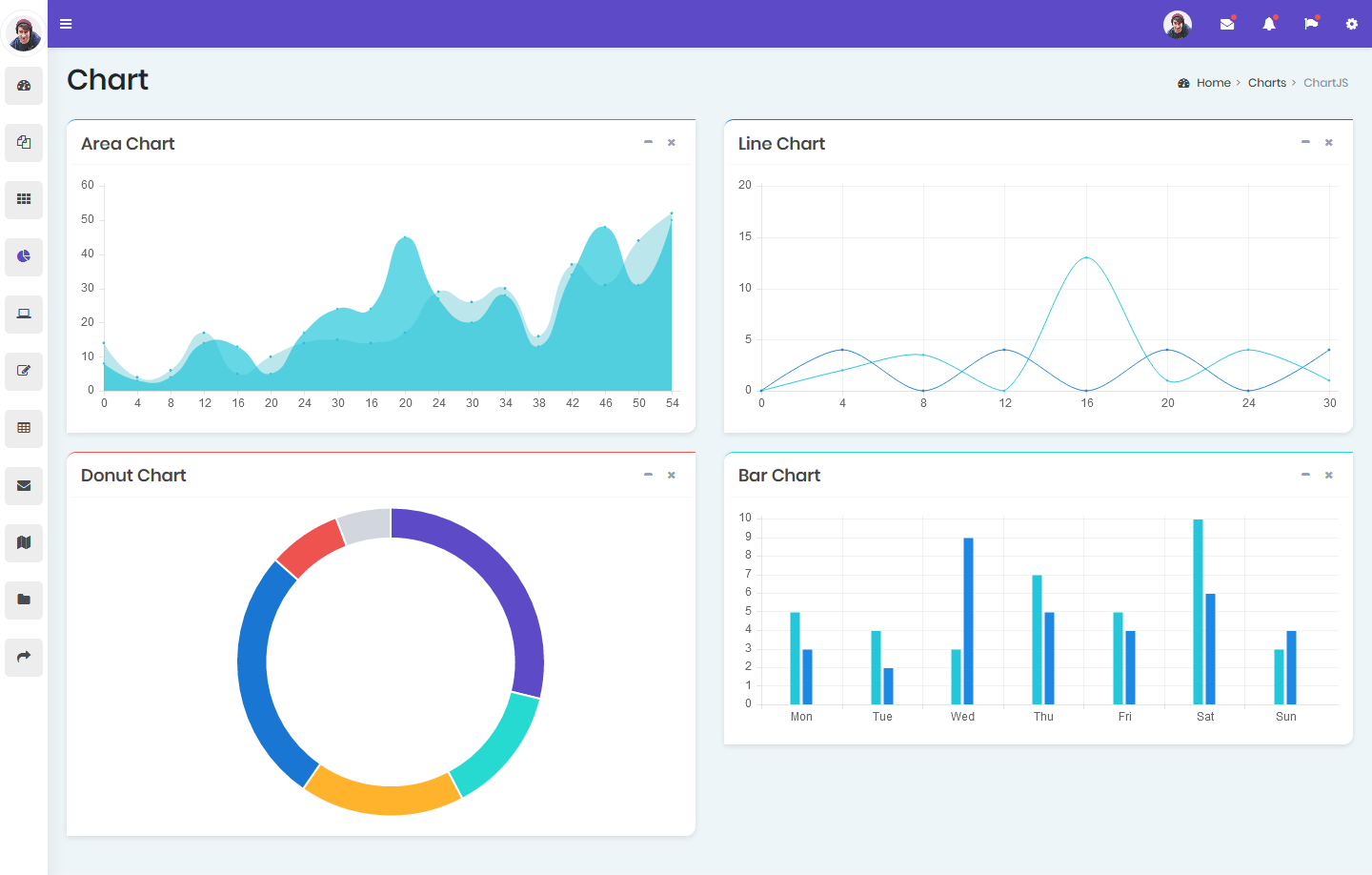Open the tables icon in the sidebar
This screenshot has height=875, width=1372.
click(x=24, y=429)
